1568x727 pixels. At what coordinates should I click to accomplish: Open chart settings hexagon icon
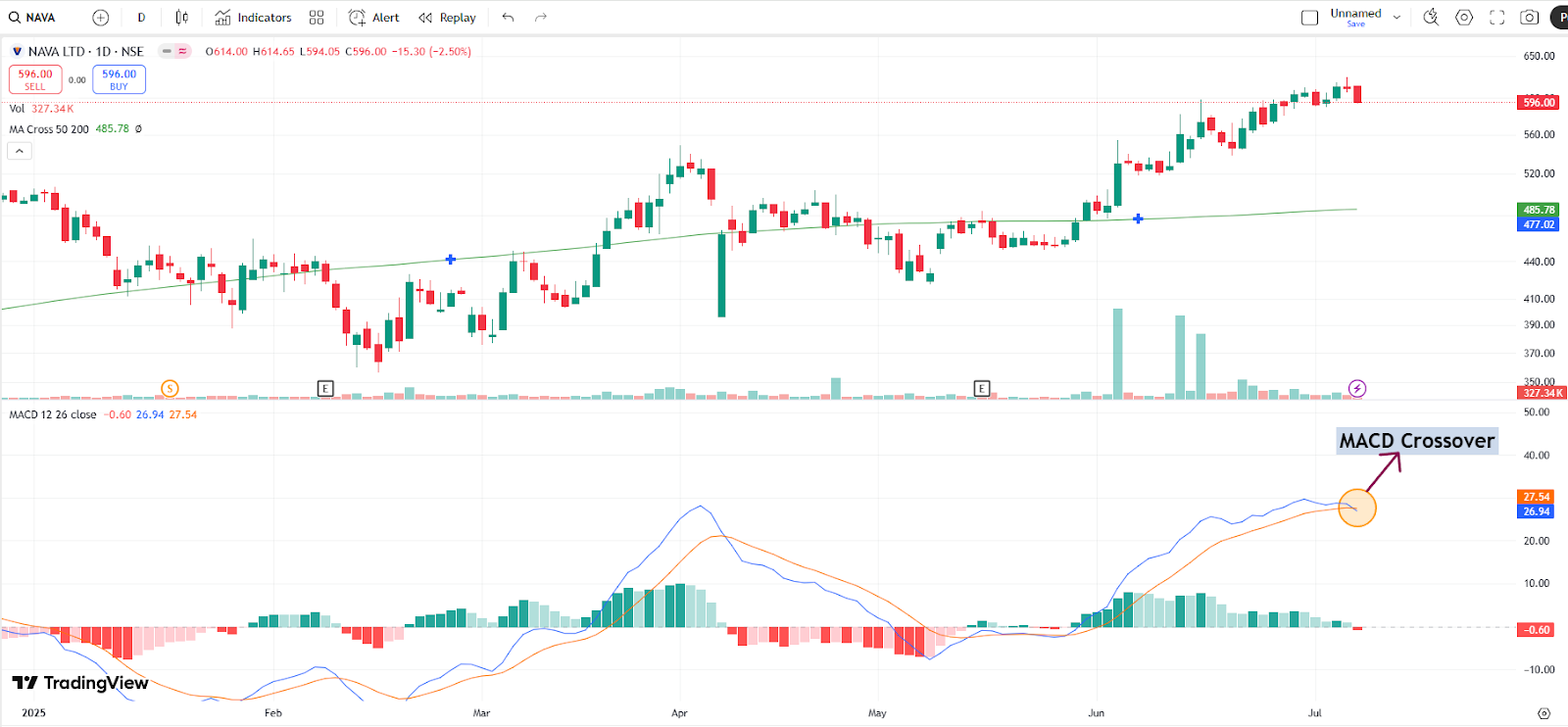(1464, 18)
